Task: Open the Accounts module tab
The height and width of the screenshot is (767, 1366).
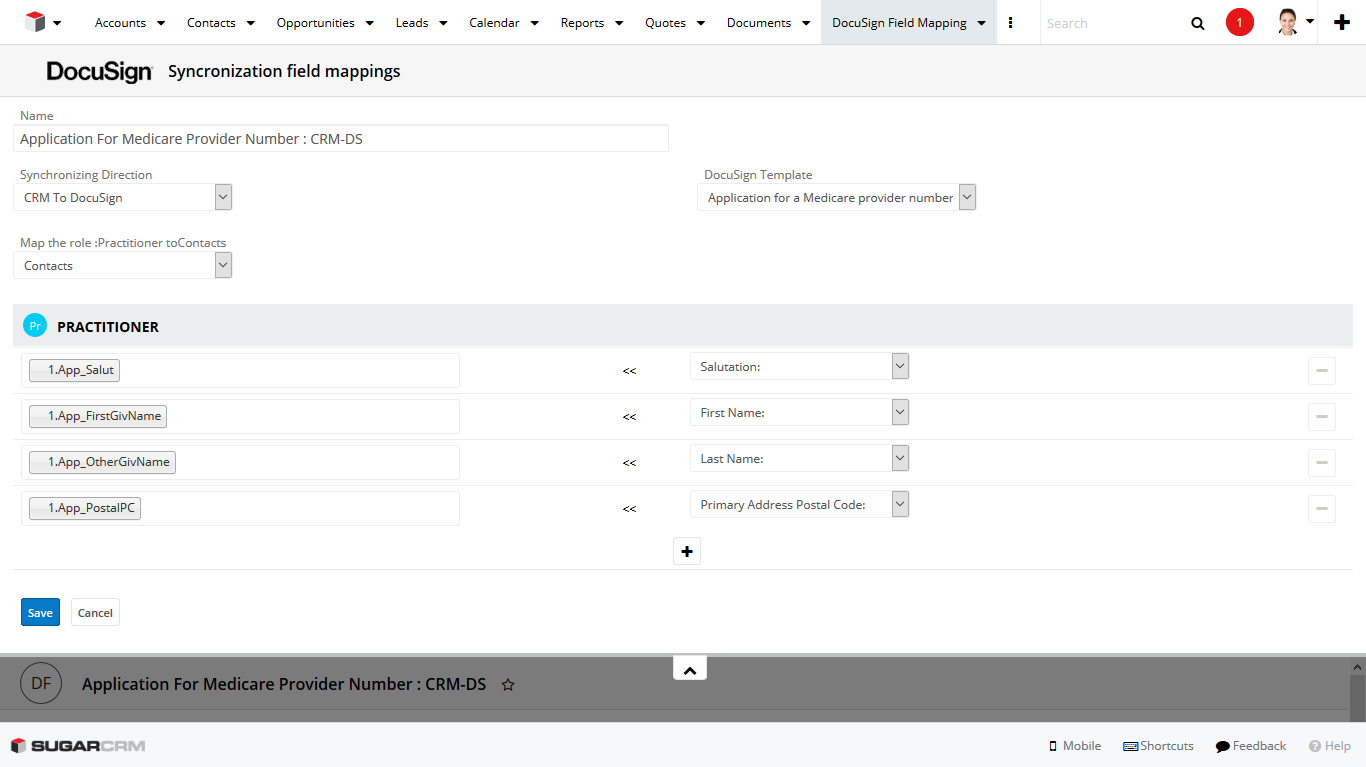Action: (120, 23)
